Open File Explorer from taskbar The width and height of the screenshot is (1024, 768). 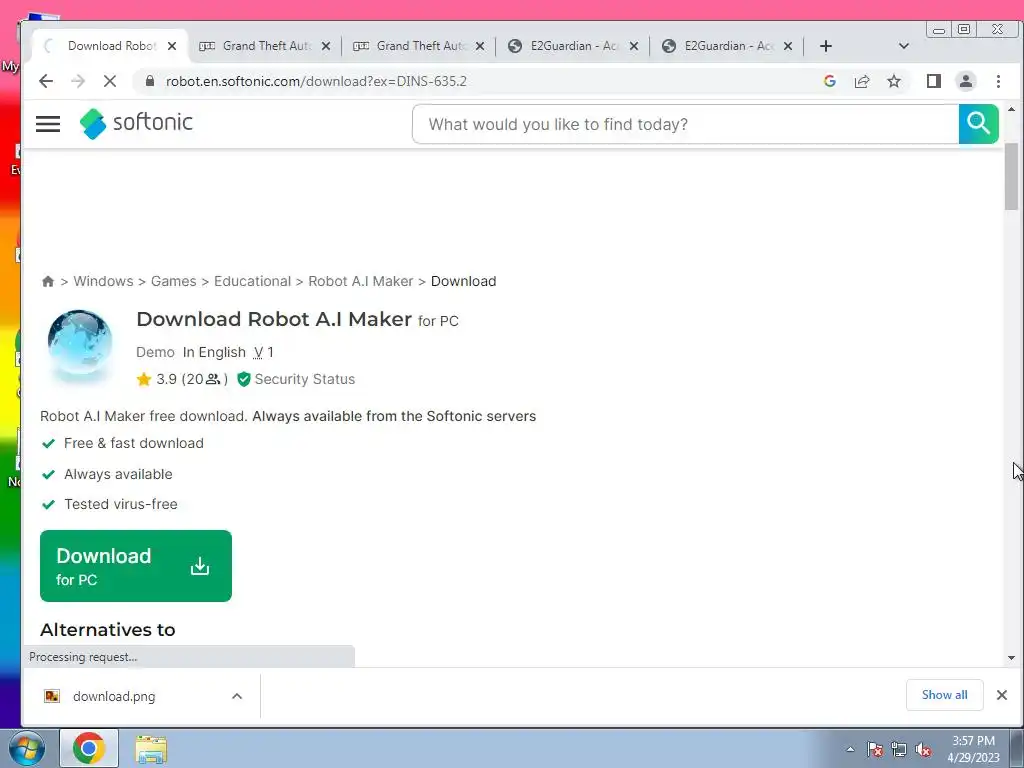click(151, 748)
